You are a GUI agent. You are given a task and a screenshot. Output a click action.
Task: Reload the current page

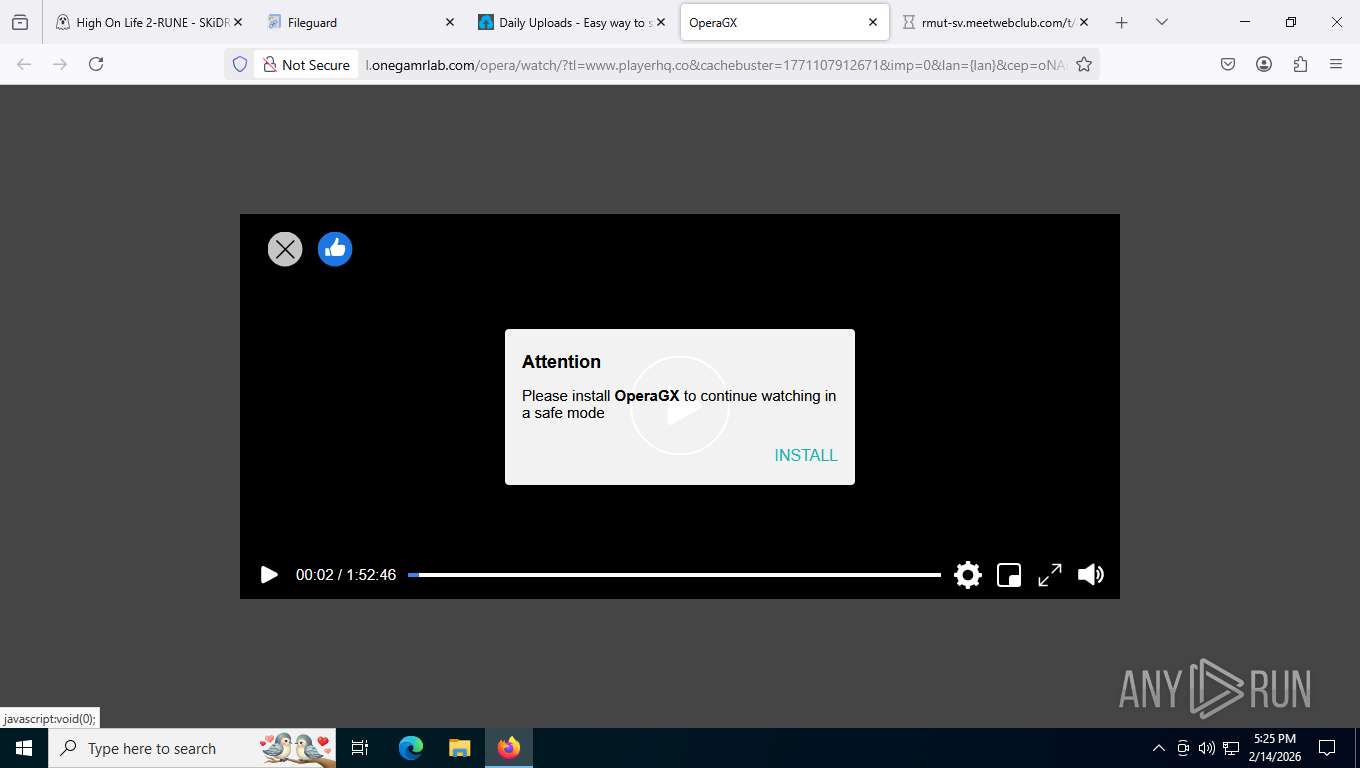pyautogui.click(x=96, y=64)
